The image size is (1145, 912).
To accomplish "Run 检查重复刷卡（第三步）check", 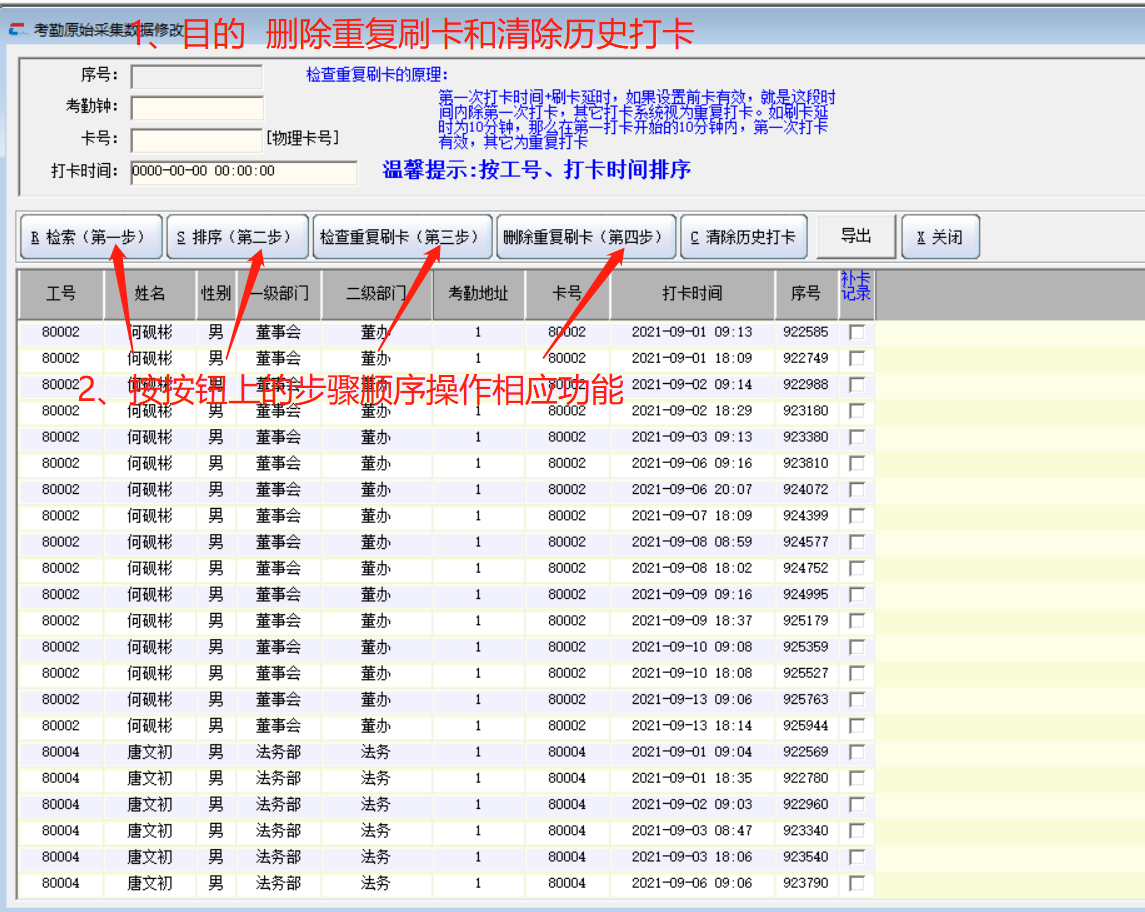I will [x=402, y=237].
